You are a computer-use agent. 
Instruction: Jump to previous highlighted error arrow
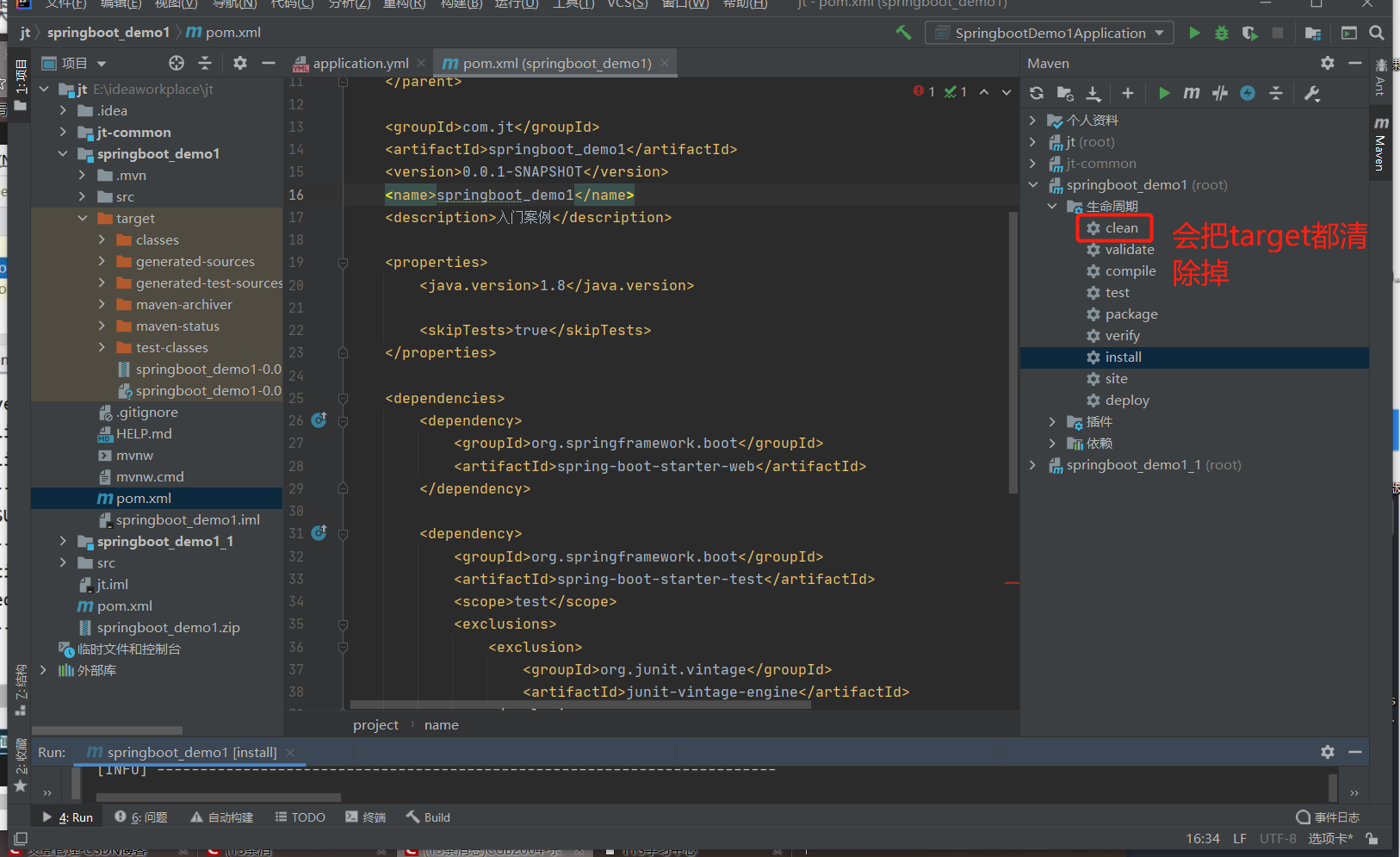[x=984, y=92]
